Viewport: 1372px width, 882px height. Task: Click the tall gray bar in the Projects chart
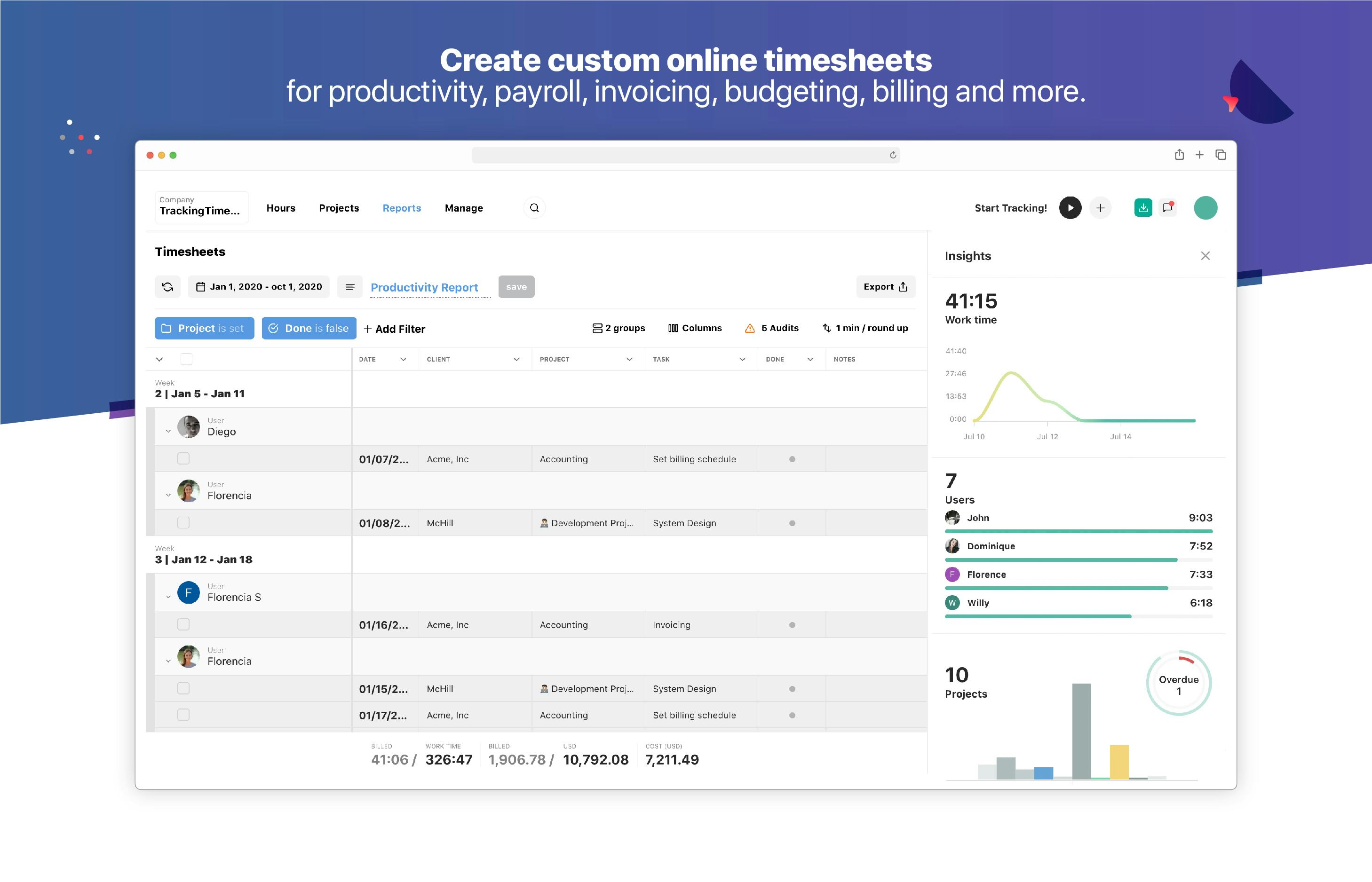point(1081,730)
